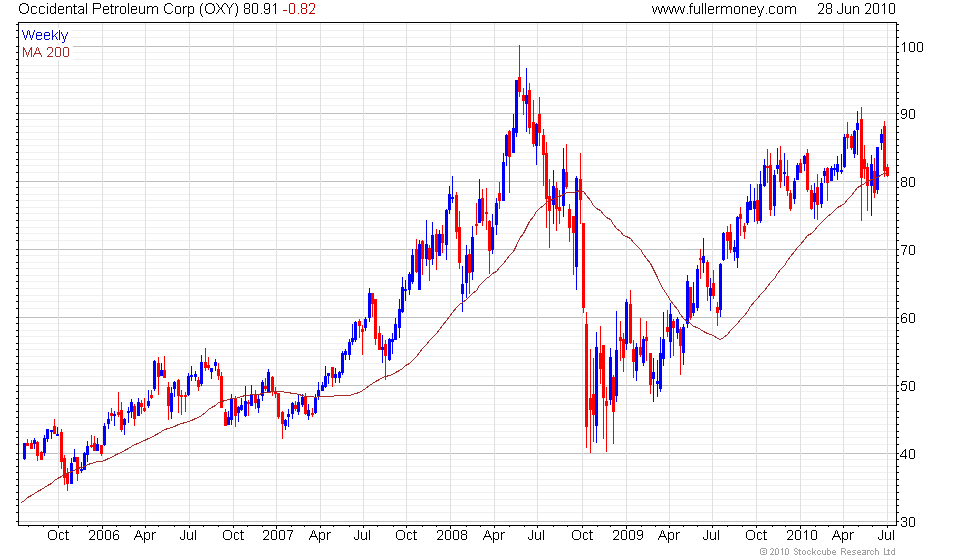
Task: Click the www.fullermoney.com website text
Action: 724,9
